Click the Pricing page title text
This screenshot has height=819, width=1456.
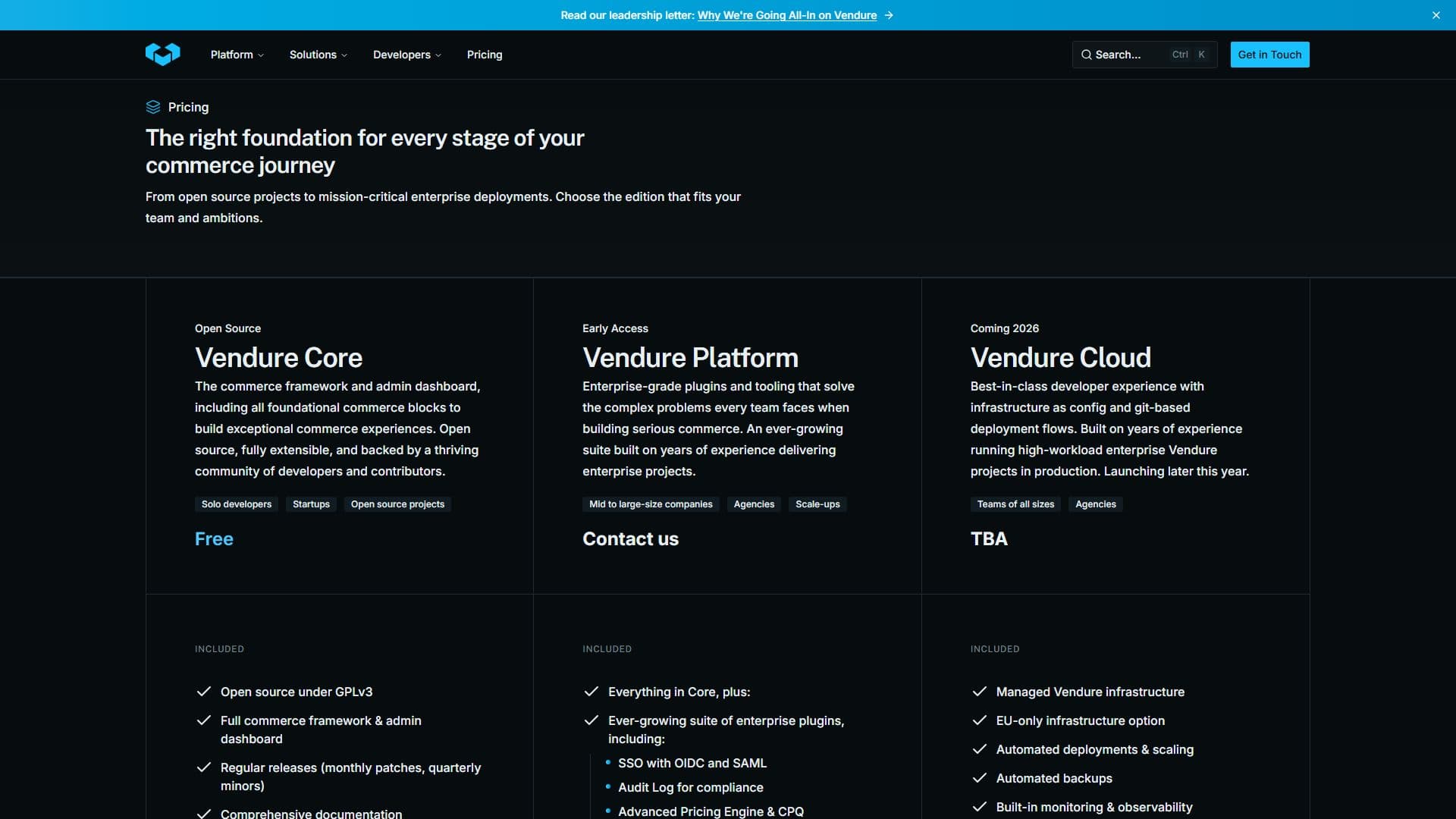pyautogui.click(x=188, y=107)
